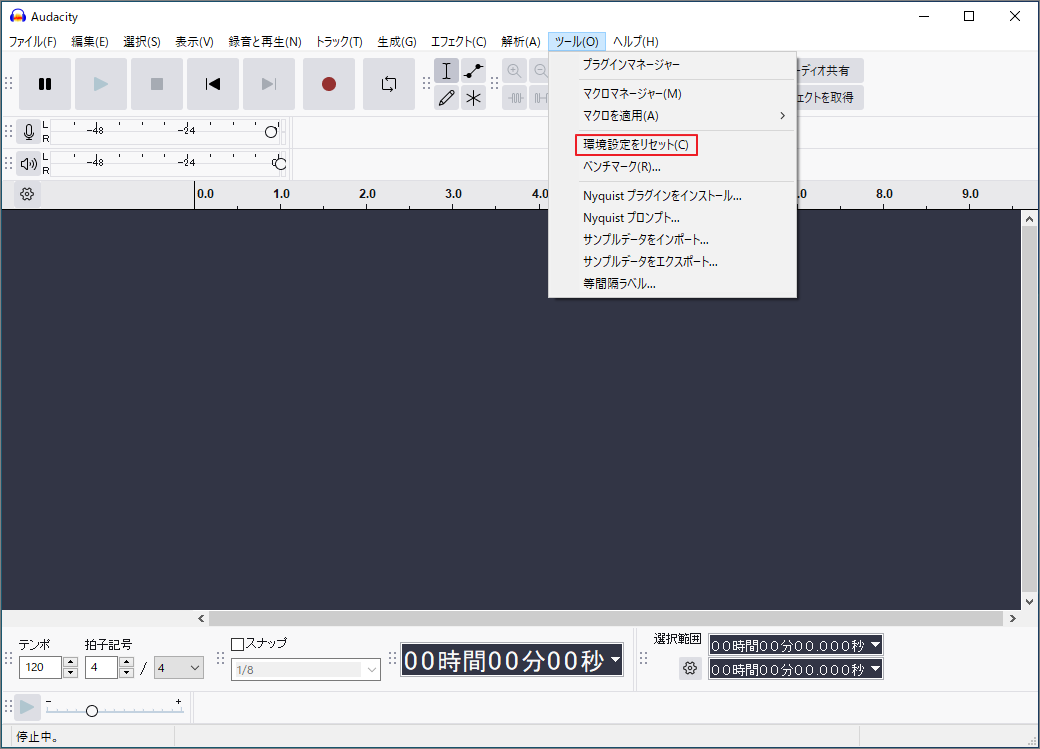The height and width of the screenshot is (749, 1040).
Task: Click the エフェクトを取得 button
Action: pyautogui.click(x=830, y=98)
